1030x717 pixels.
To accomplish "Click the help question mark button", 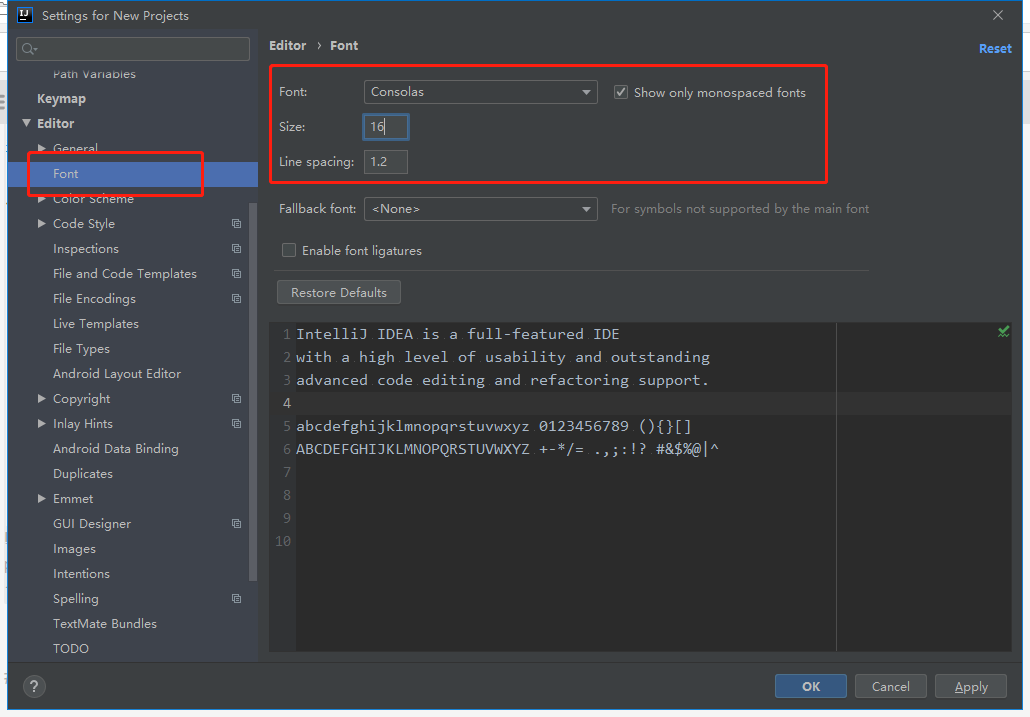I will [34, 687].
